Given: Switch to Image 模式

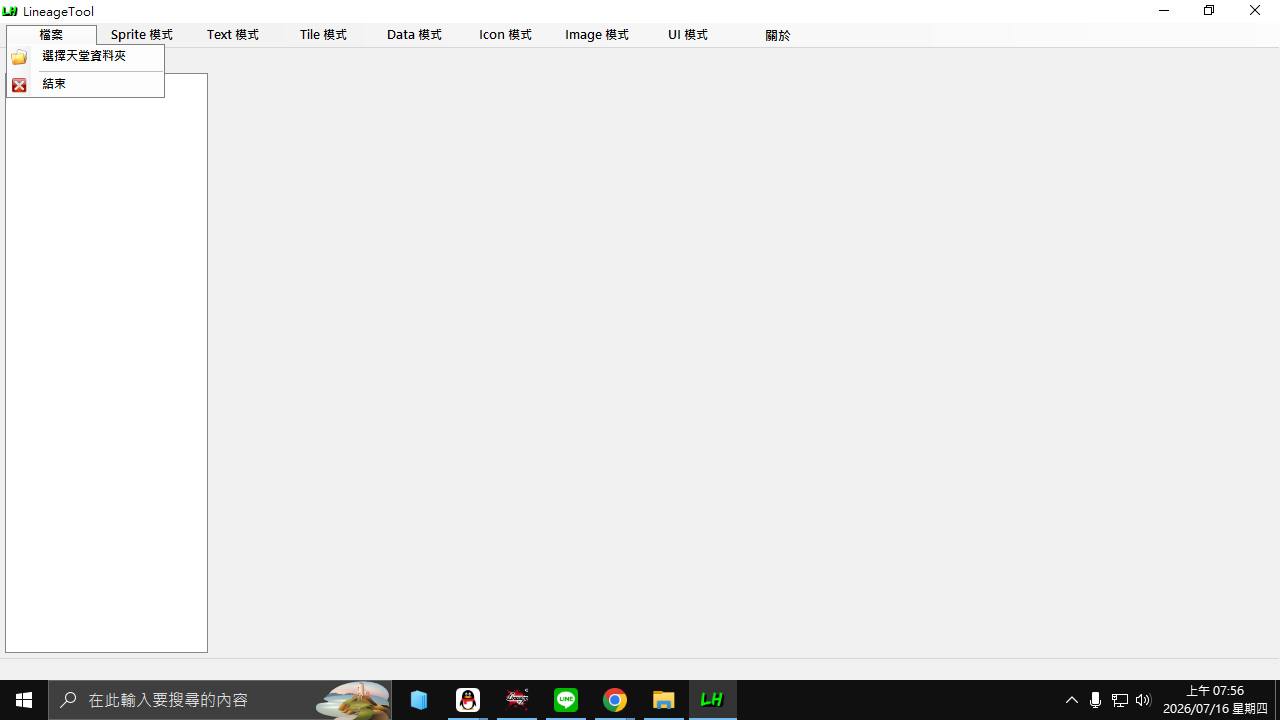Looking at the screenshot, I should pyautogui.click(x=597, y=35).
